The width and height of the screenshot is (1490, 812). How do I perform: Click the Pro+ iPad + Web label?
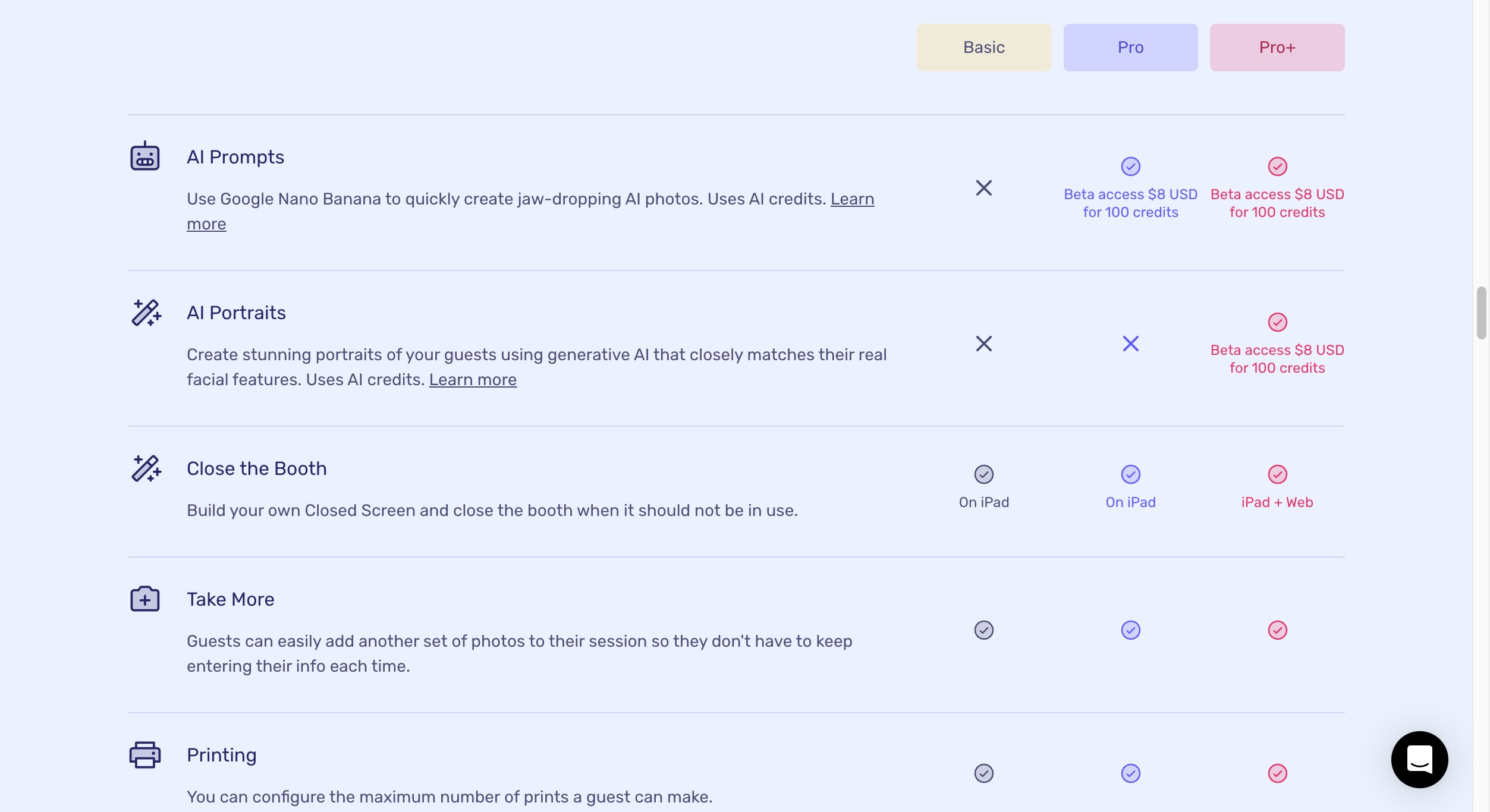click(1277, 502)
